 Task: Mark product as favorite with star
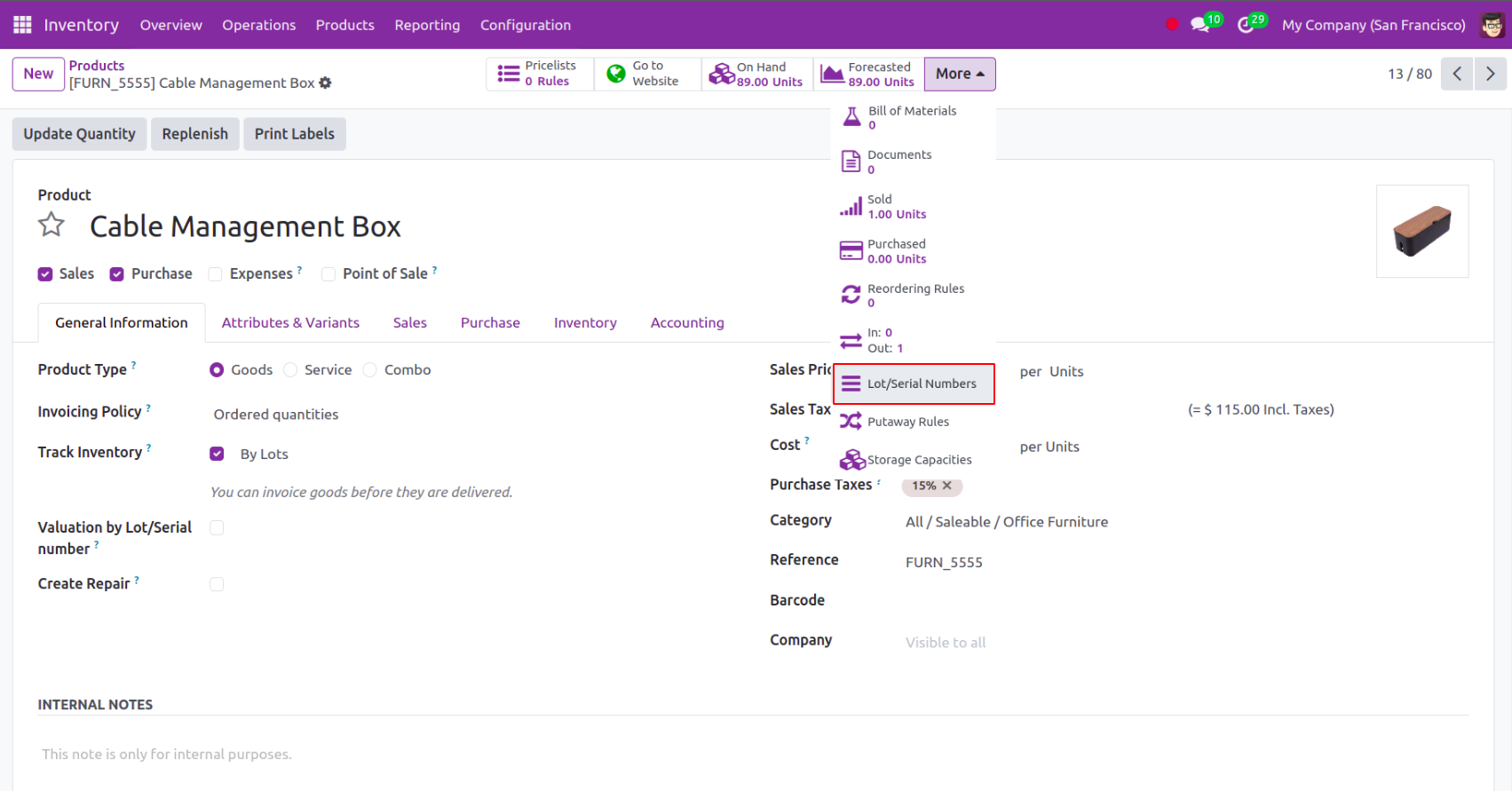click(x=51, y=225)
